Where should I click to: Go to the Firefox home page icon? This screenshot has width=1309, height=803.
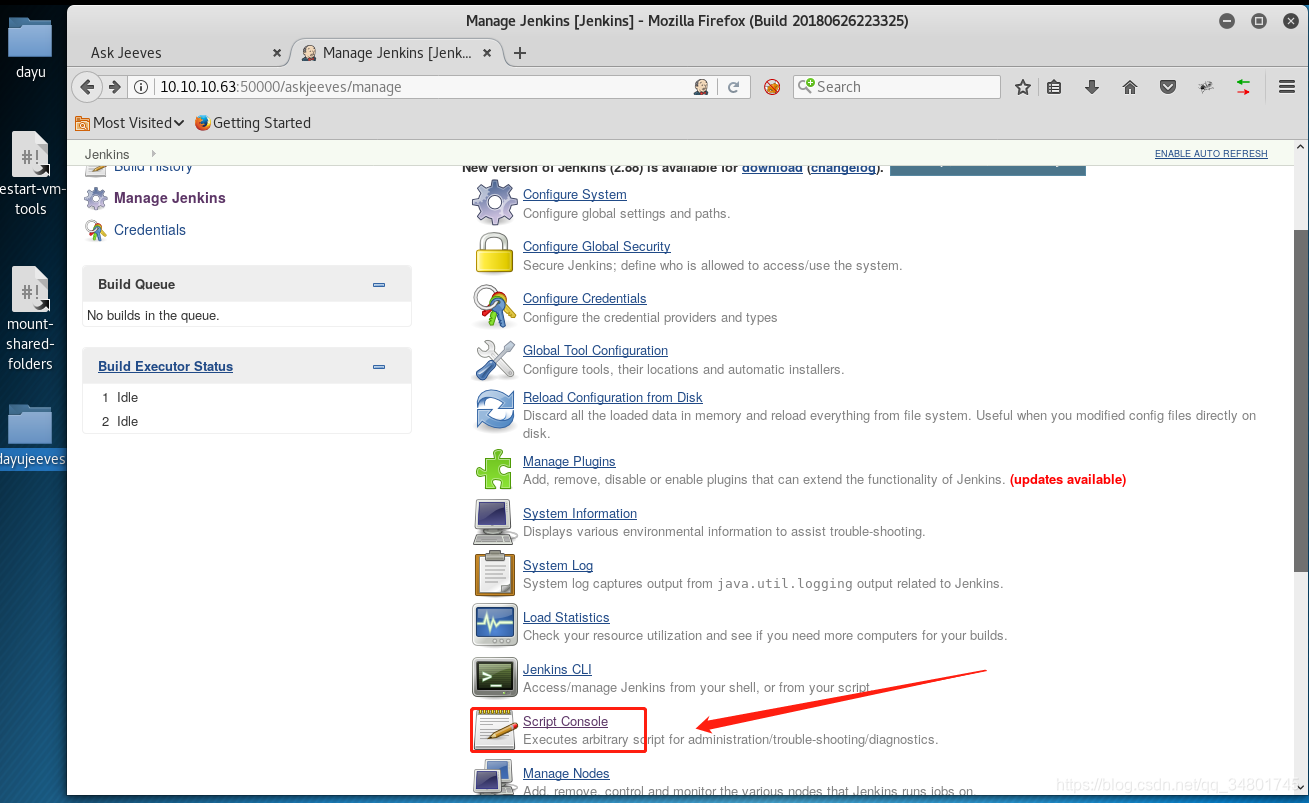[x=1130, y=87]
